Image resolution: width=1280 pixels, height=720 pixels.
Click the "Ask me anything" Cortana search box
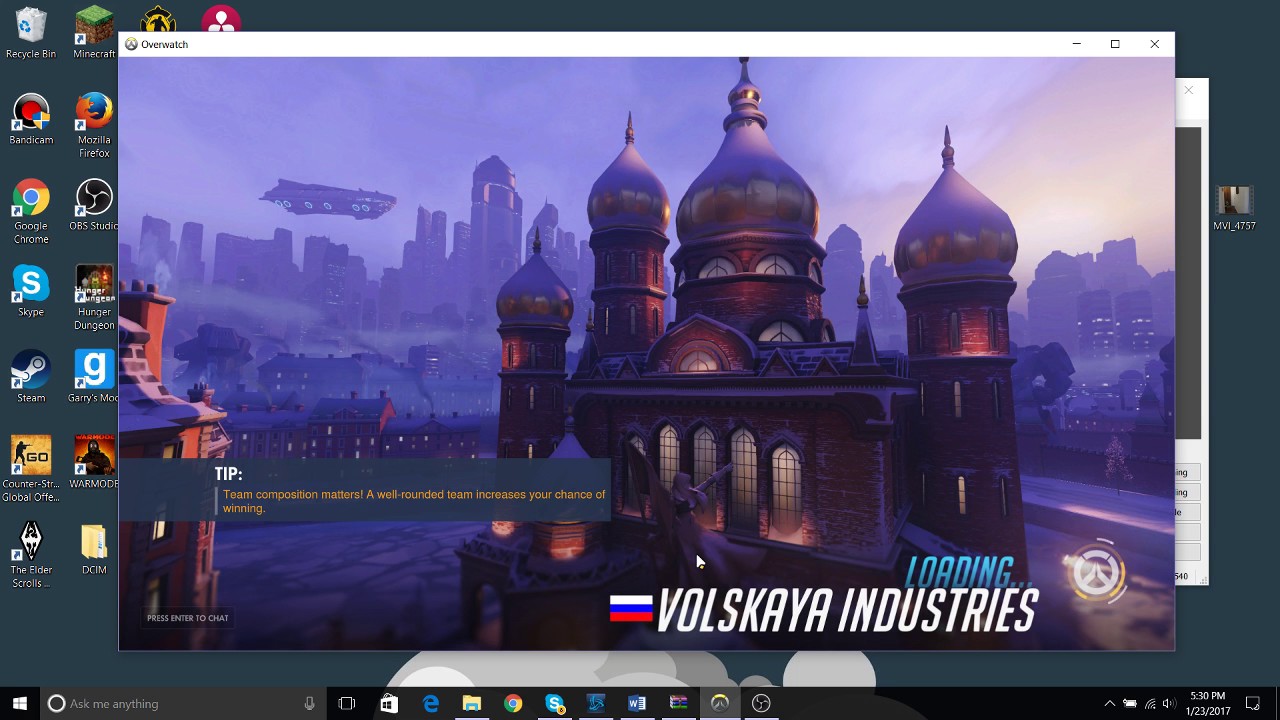point(182,703)
